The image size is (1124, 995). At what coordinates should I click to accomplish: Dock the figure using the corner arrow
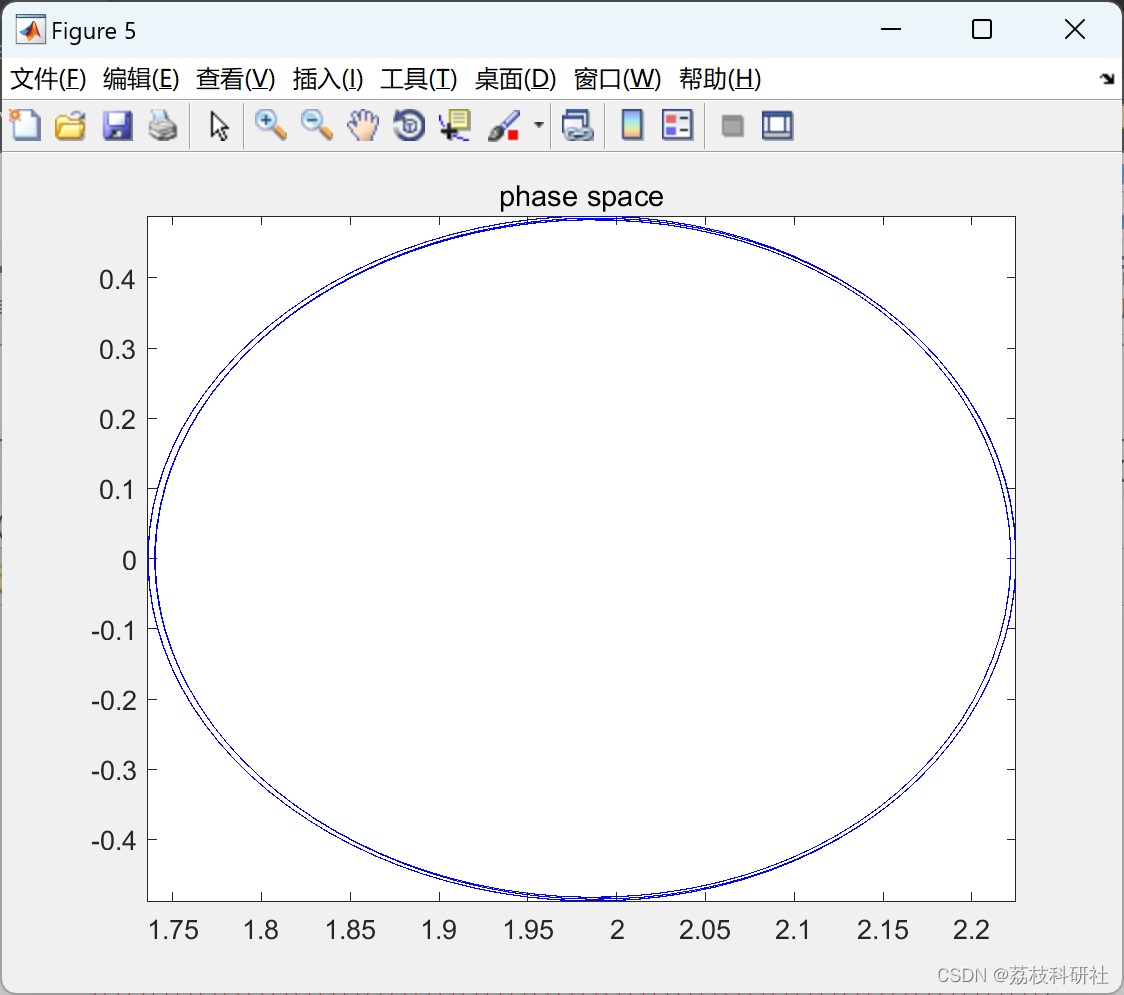tap(1106, 79)
